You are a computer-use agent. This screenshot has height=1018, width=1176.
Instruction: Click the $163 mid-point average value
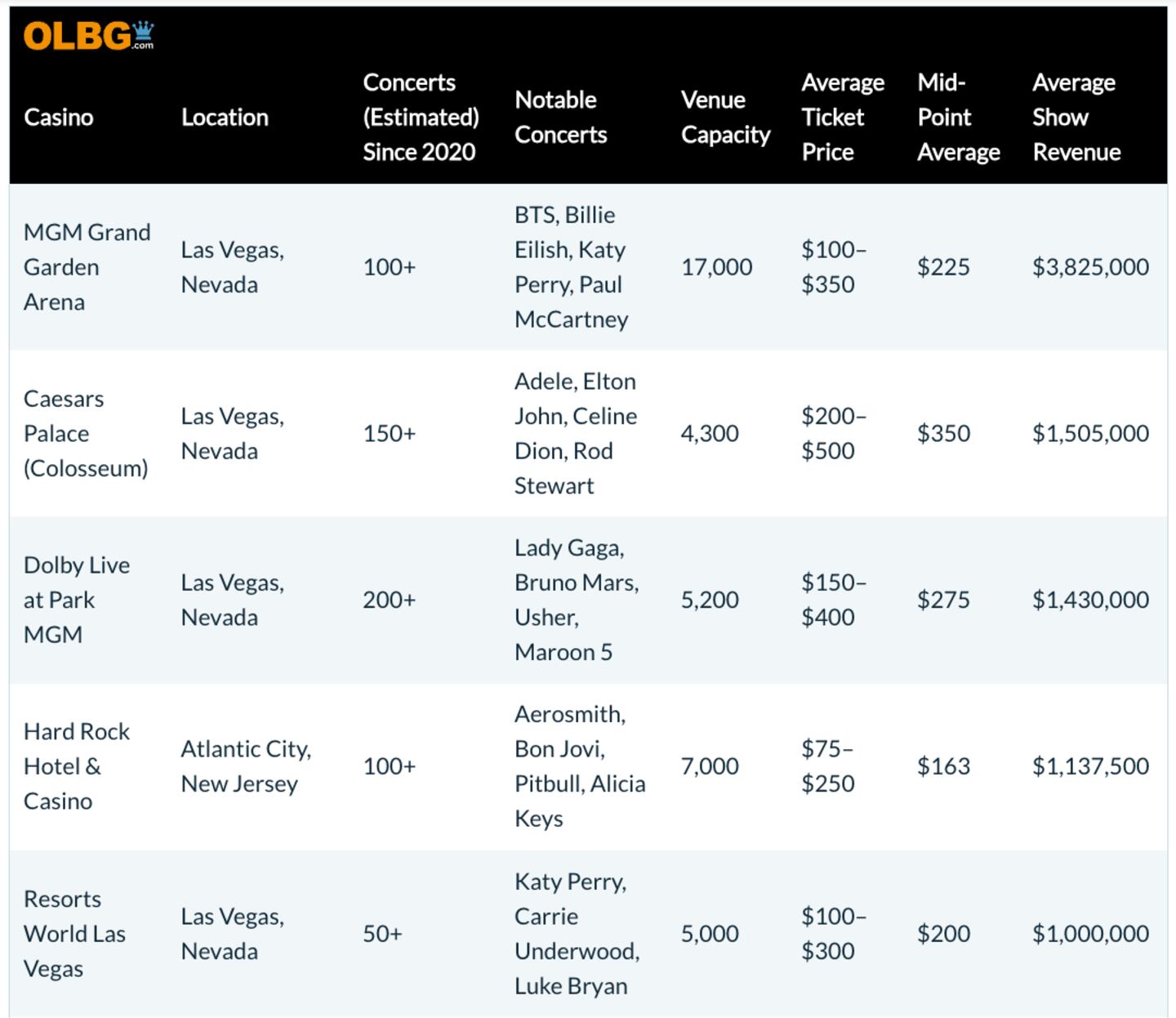943,766
